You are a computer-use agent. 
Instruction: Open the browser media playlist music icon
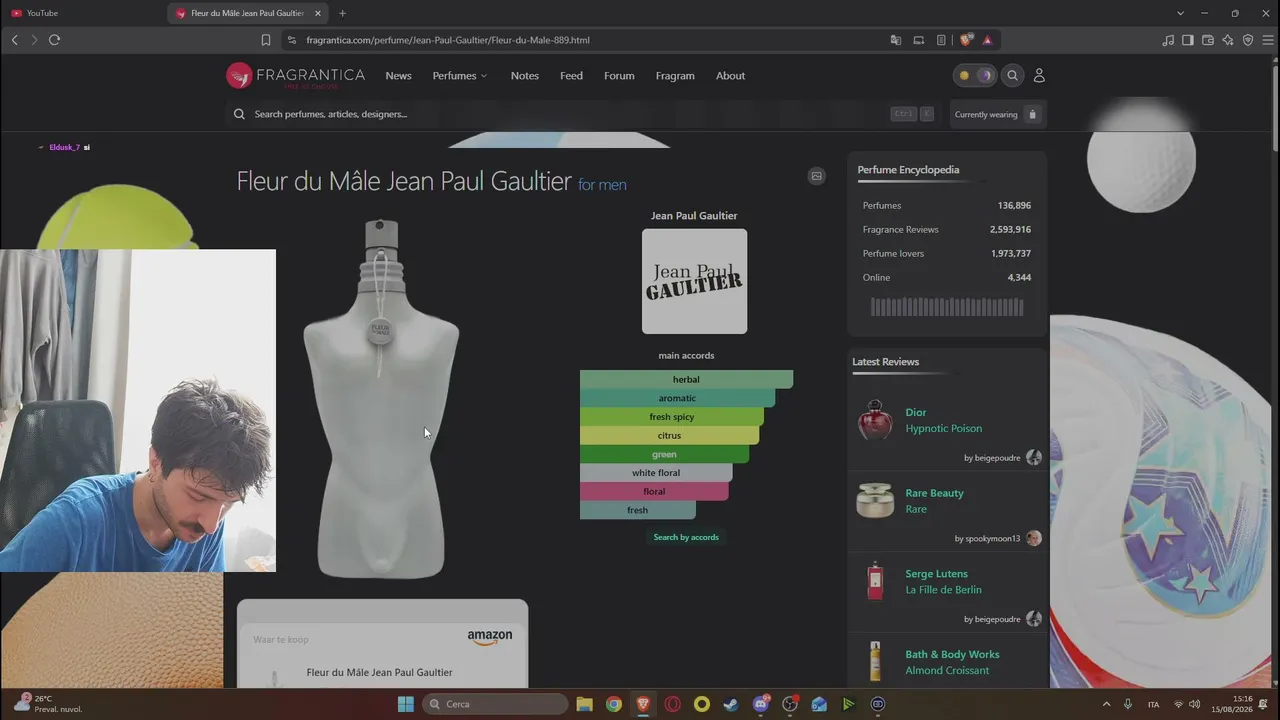click(1168, 40)
